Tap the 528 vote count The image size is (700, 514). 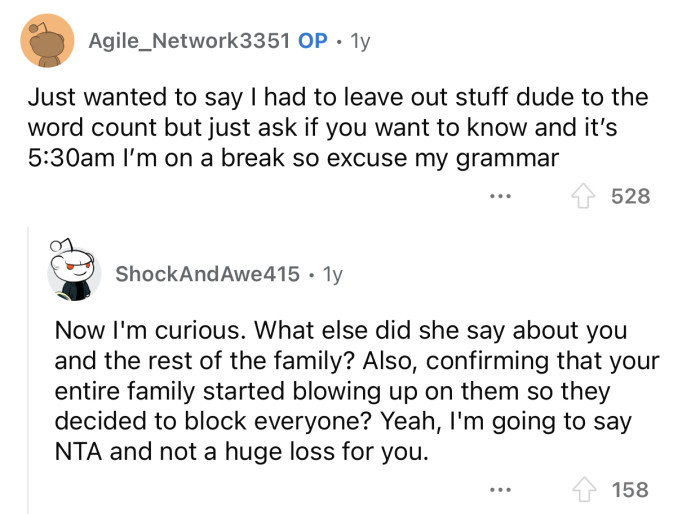[x=631, y=196]
